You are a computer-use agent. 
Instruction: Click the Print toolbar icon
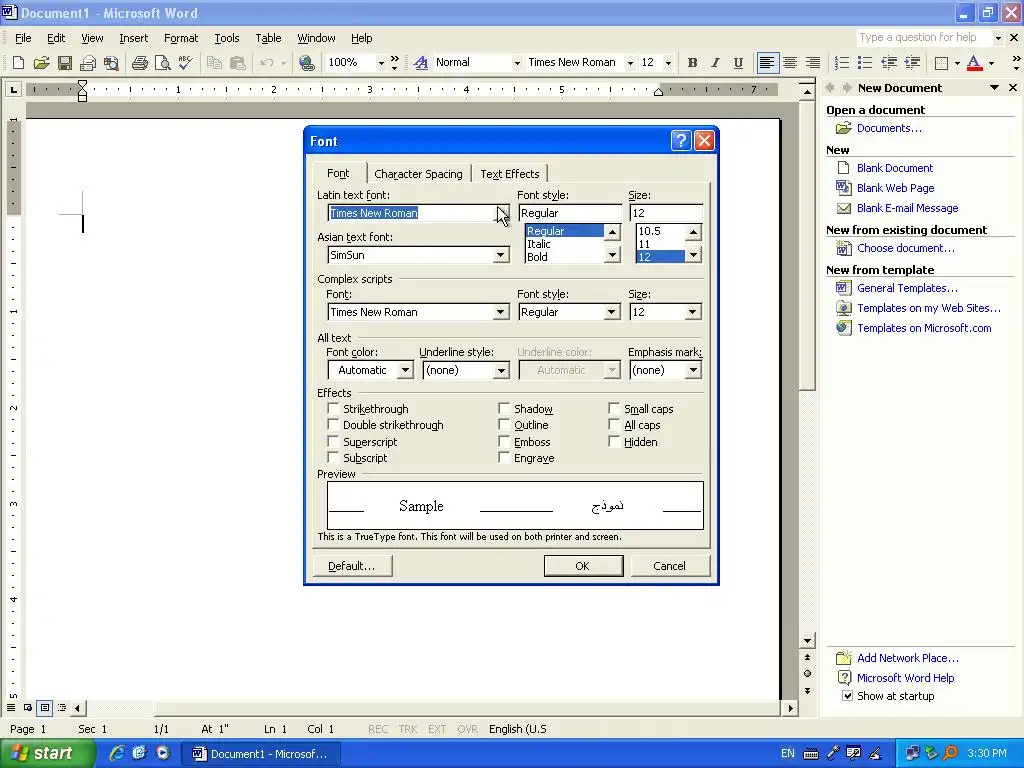[139, 63]
